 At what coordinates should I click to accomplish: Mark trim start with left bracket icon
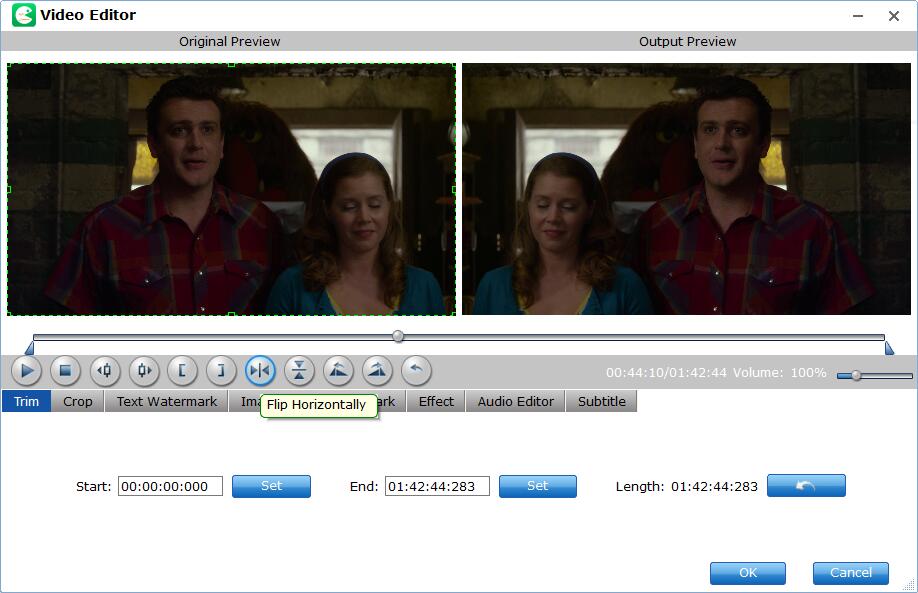tap(182, 371)
